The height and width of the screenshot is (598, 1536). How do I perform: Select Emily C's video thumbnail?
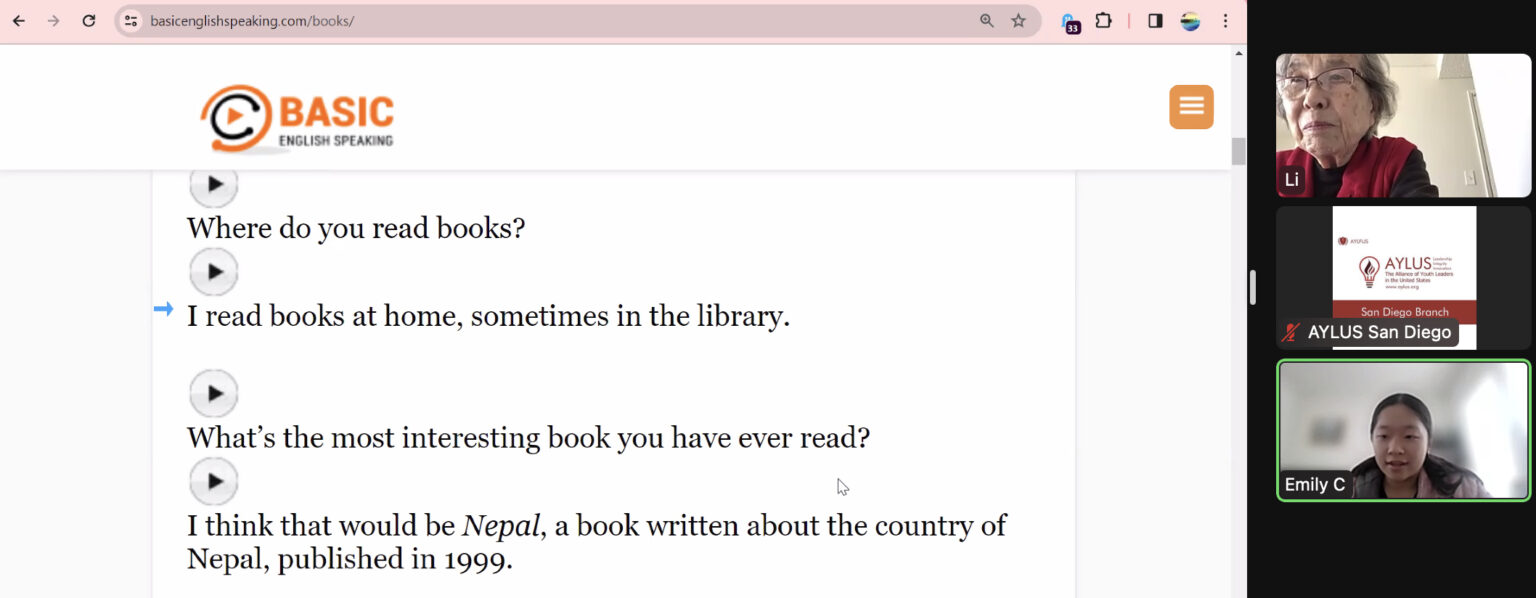(1403, 430)
